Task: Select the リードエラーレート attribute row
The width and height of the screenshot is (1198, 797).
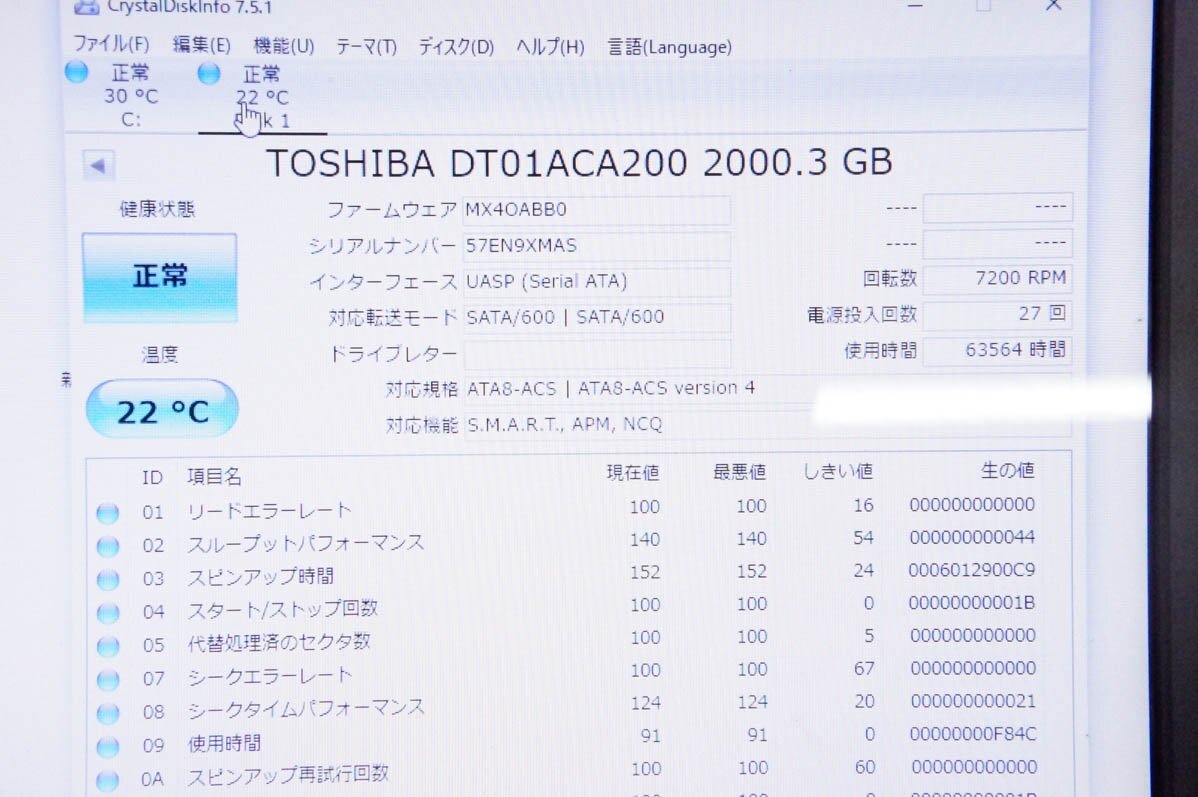Action: click(578, 509)
